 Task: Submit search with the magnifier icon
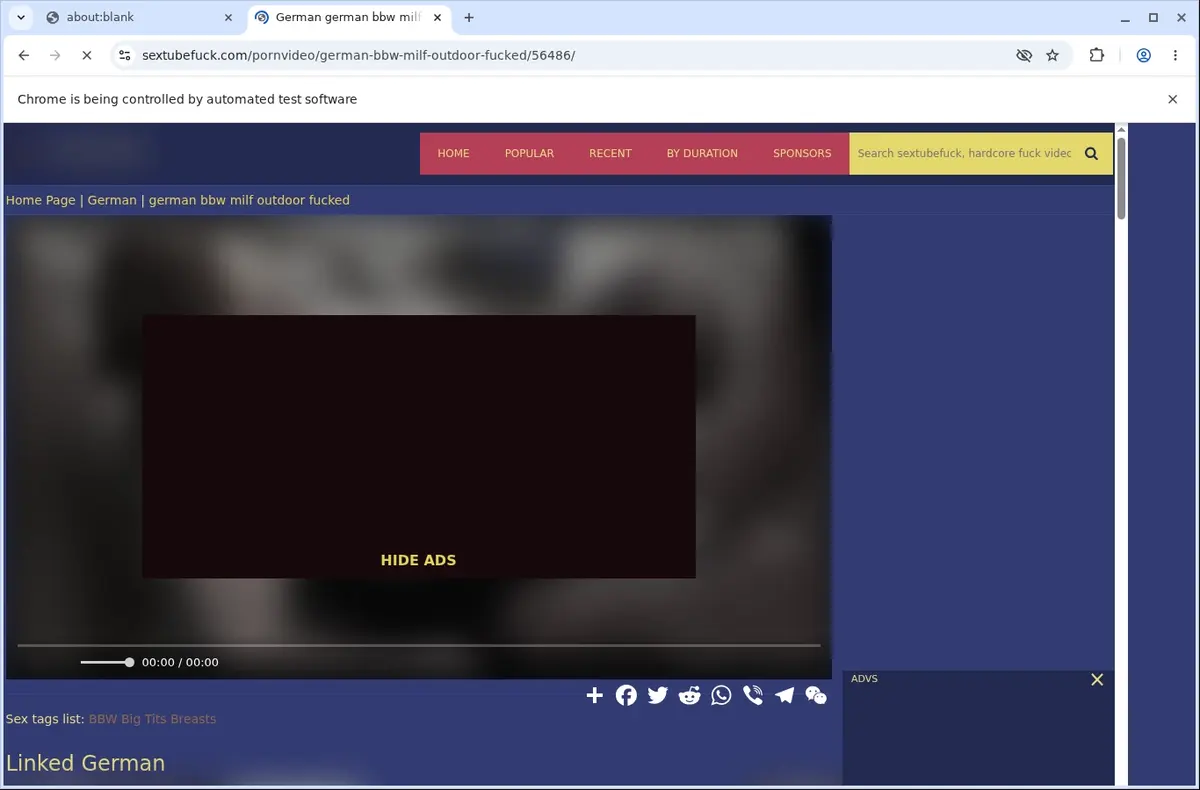[1091, 153]
